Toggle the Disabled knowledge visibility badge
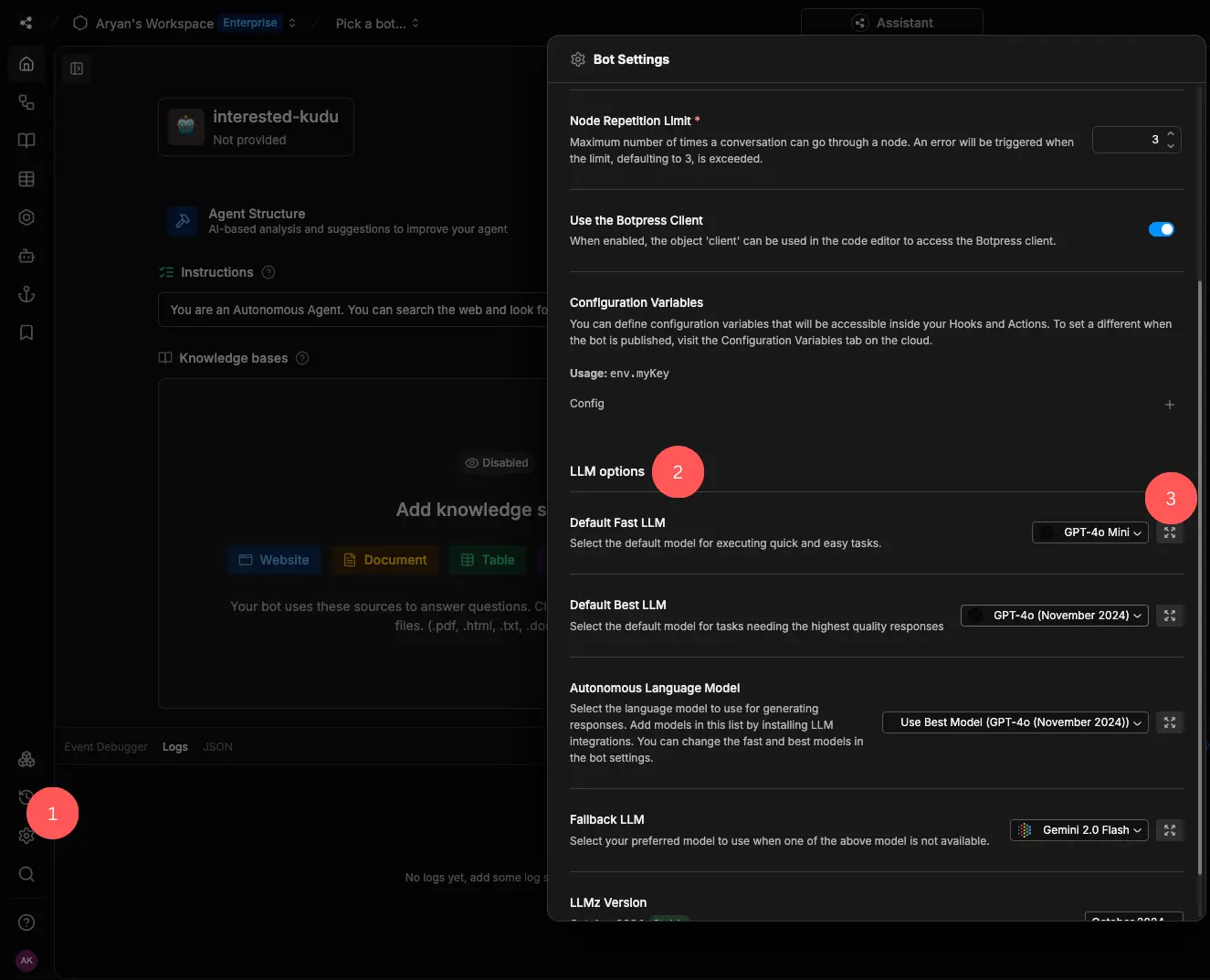The height and width of the screenshot is (980, 1210). click(x=497, y=463)
